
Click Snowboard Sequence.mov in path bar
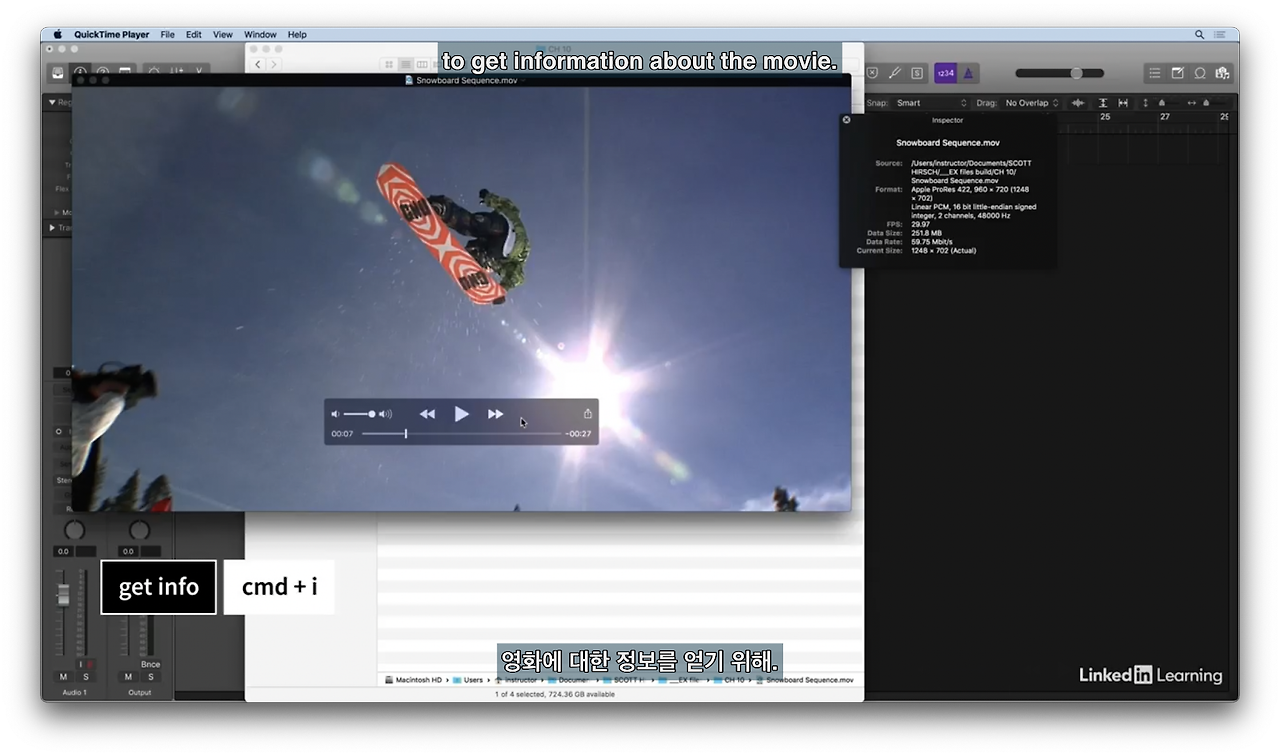point(804,680)
